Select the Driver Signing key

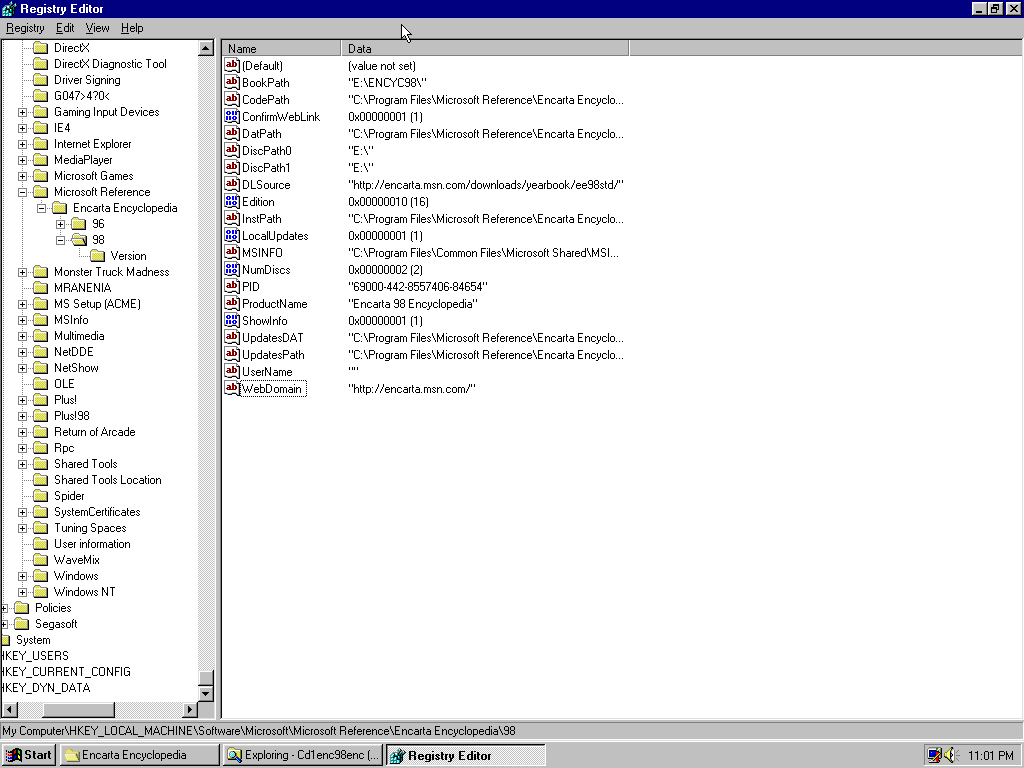coord(87,80)
